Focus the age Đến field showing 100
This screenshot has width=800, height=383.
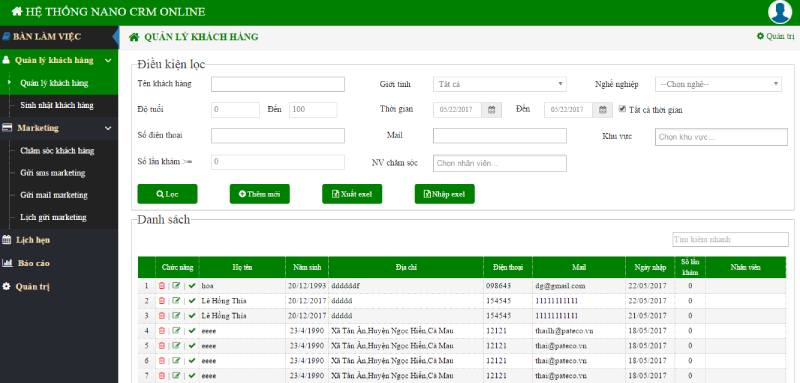313,110
